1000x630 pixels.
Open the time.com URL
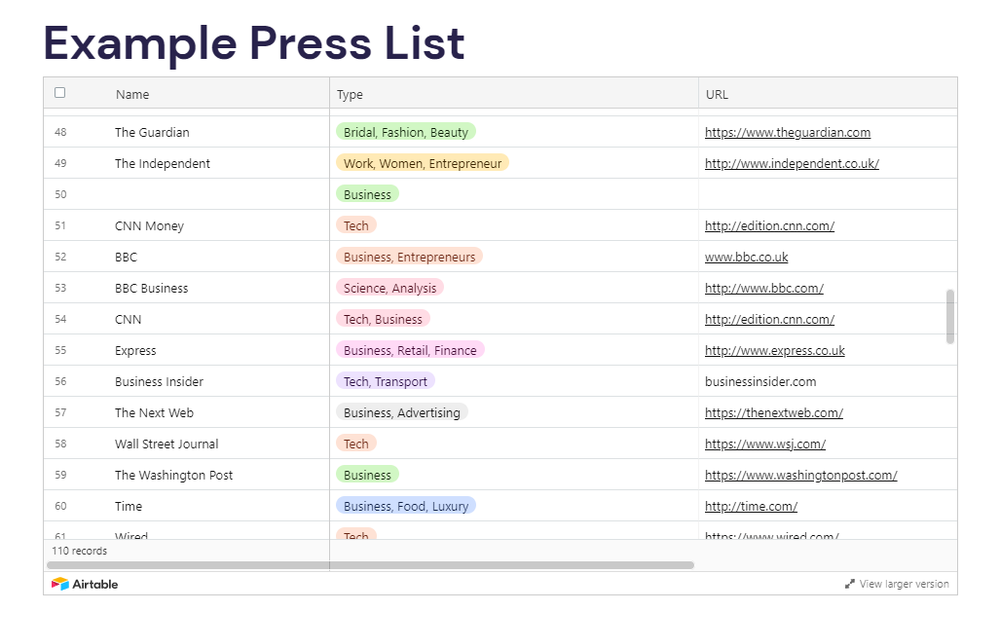click(751, 507)
